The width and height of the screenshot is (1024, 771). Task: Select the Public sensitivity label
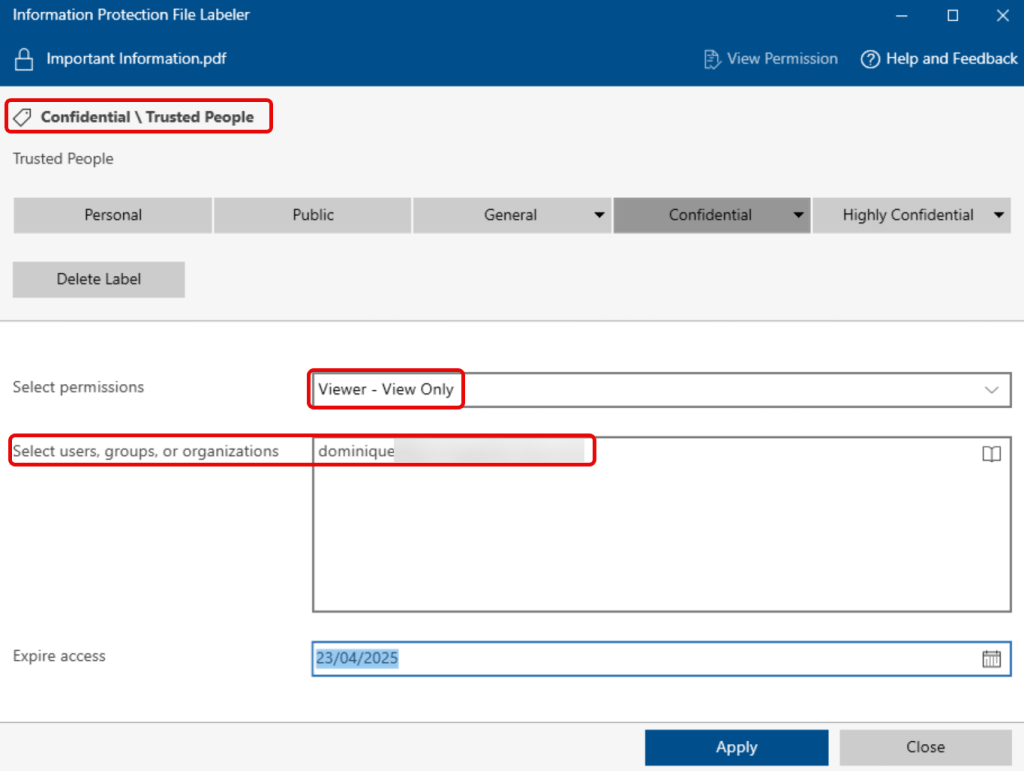click(313, 215)
